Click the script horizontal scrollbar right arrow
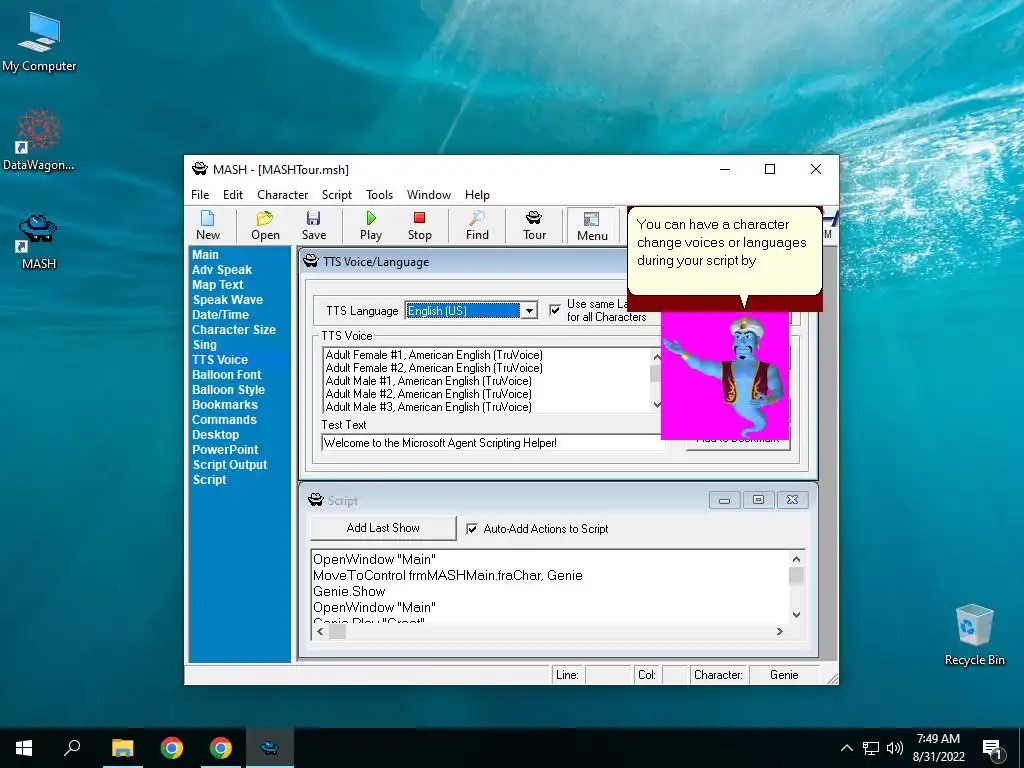1024x768 pixels. 779,632
